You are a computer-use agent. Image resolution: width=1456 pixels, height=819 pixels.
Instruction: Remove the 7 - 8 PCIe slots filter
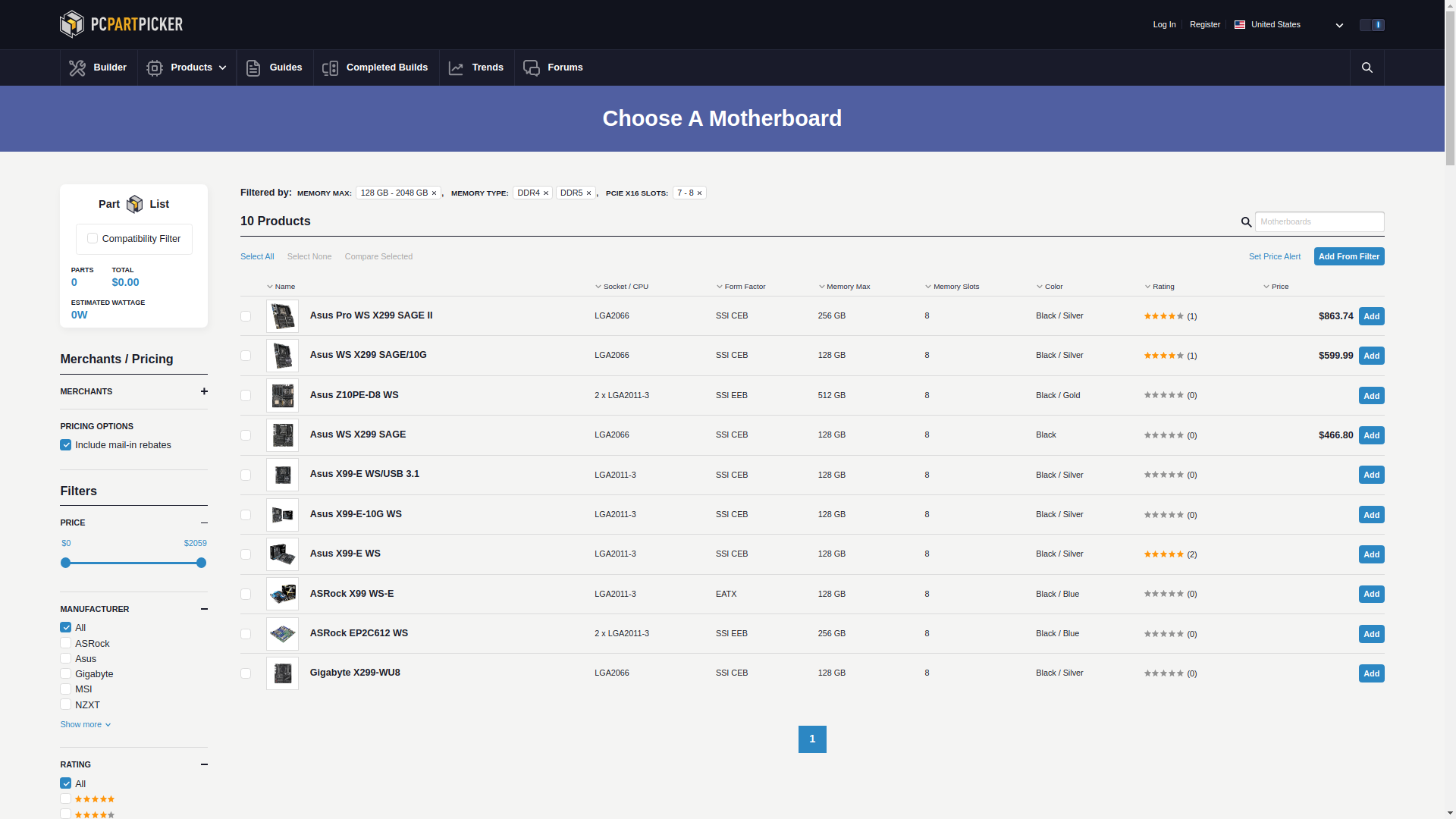pos(699,193)
